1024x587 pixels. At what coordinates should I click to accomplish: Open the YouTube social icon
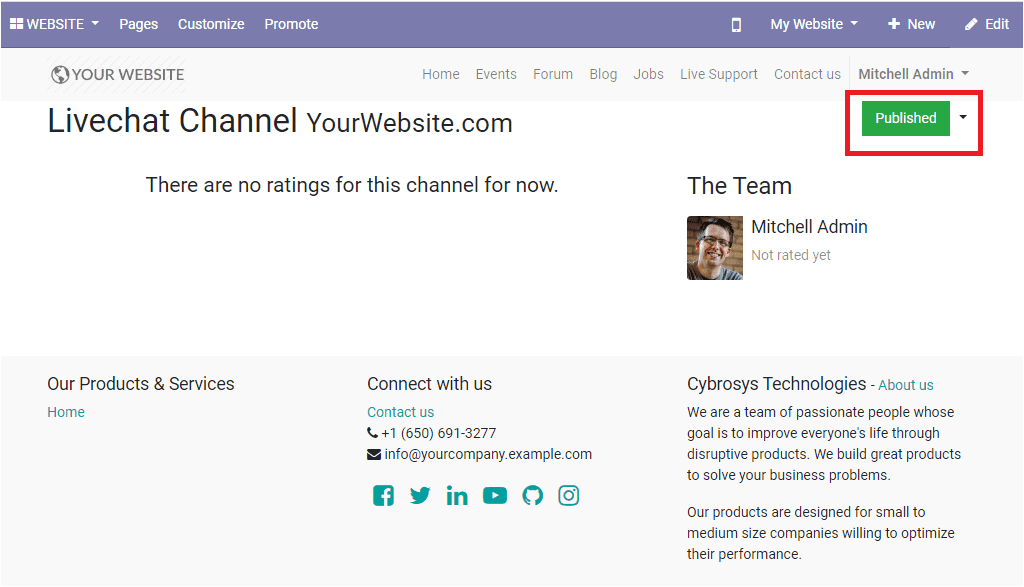tap(495, 496)
